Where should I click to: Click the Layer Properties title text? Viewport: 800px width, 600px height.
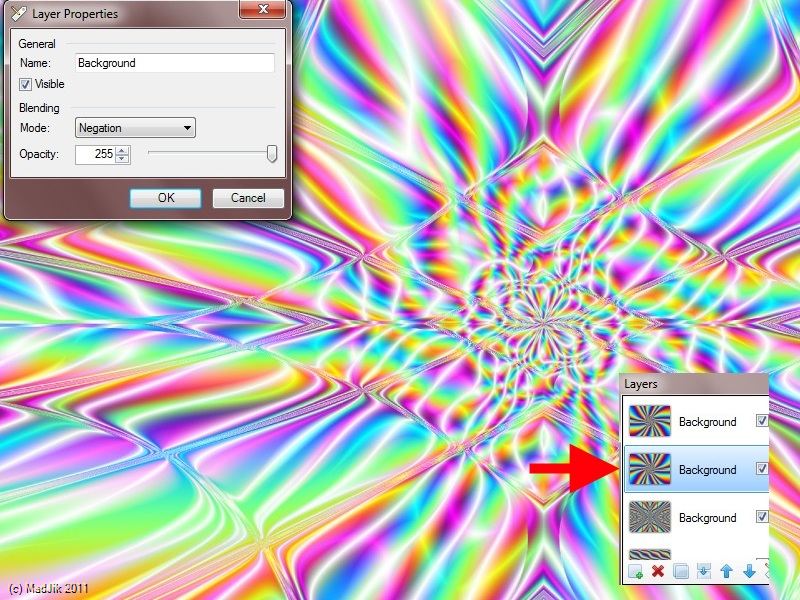[x=74, y=14]
